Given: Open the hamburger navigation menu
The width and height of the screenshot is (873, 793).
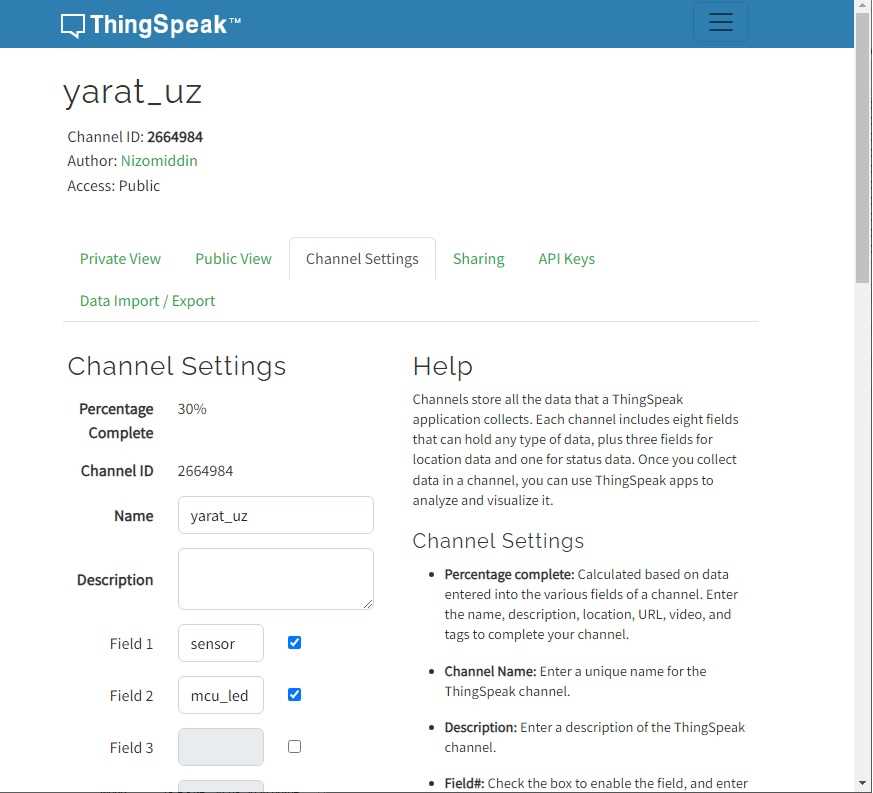Looking at the screenshot, I should (x=720, y=23).
